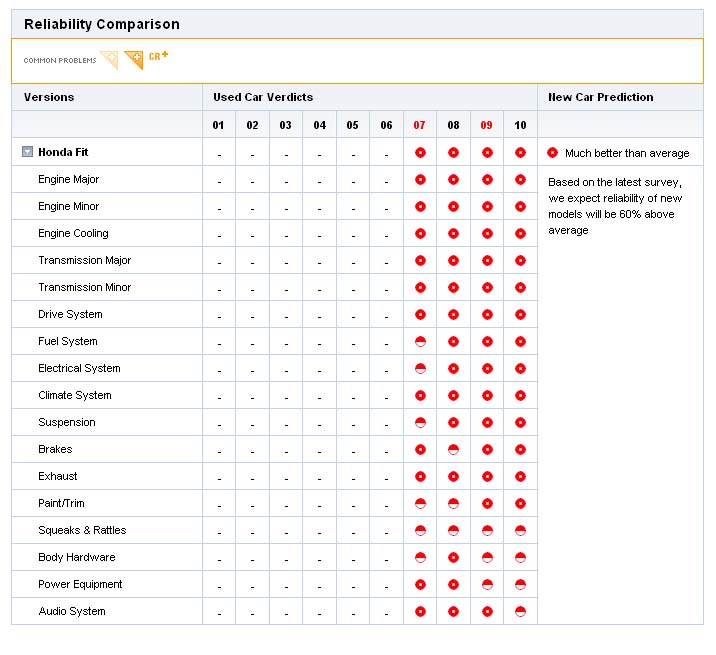The height and width of the screenshot is (655, 716).
Task: Click the Exhaust row label
Action: click(x=58, y=476)
